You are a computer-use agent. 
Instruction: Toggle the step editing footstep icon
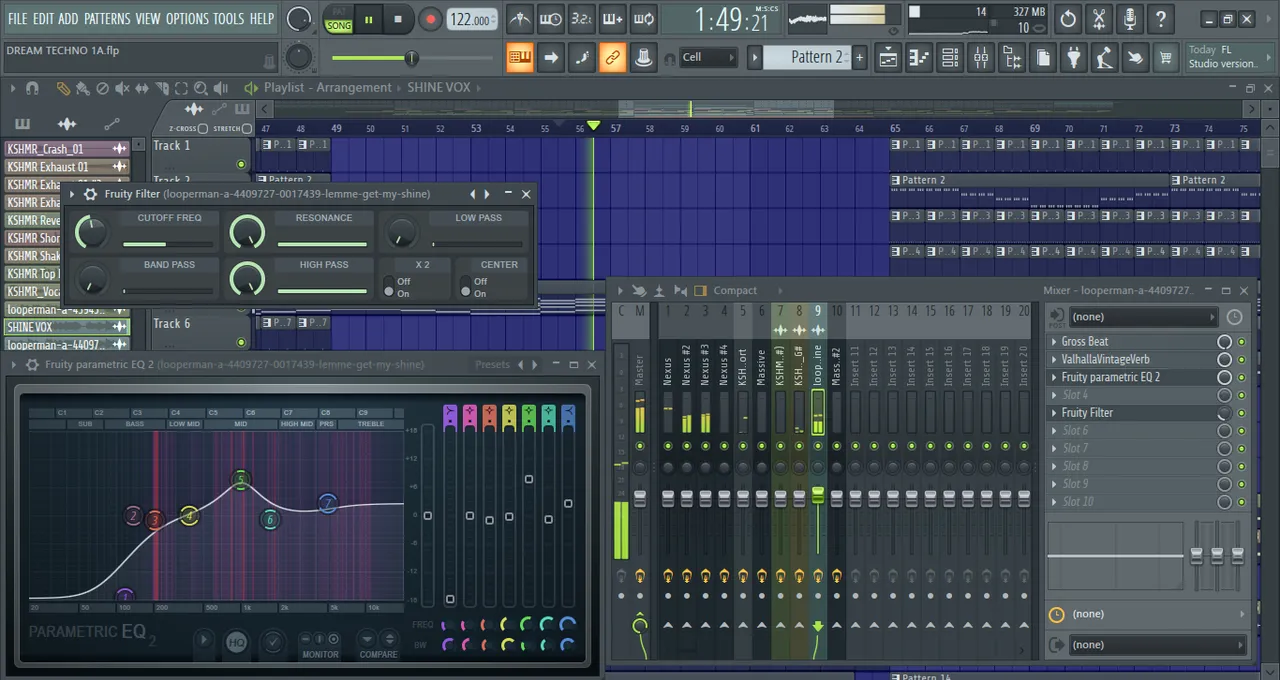(581, 57)
